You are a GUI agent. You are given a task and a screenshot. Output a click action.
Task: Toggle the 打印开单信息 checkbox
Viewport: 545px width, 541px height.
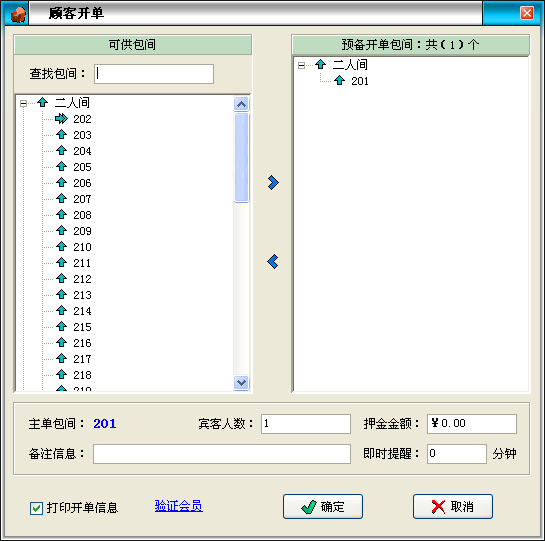36,508
